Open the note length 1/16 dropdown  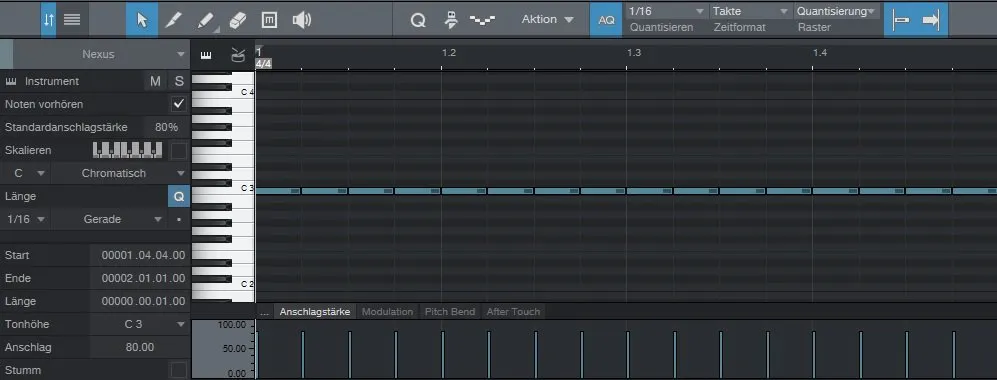25,219
